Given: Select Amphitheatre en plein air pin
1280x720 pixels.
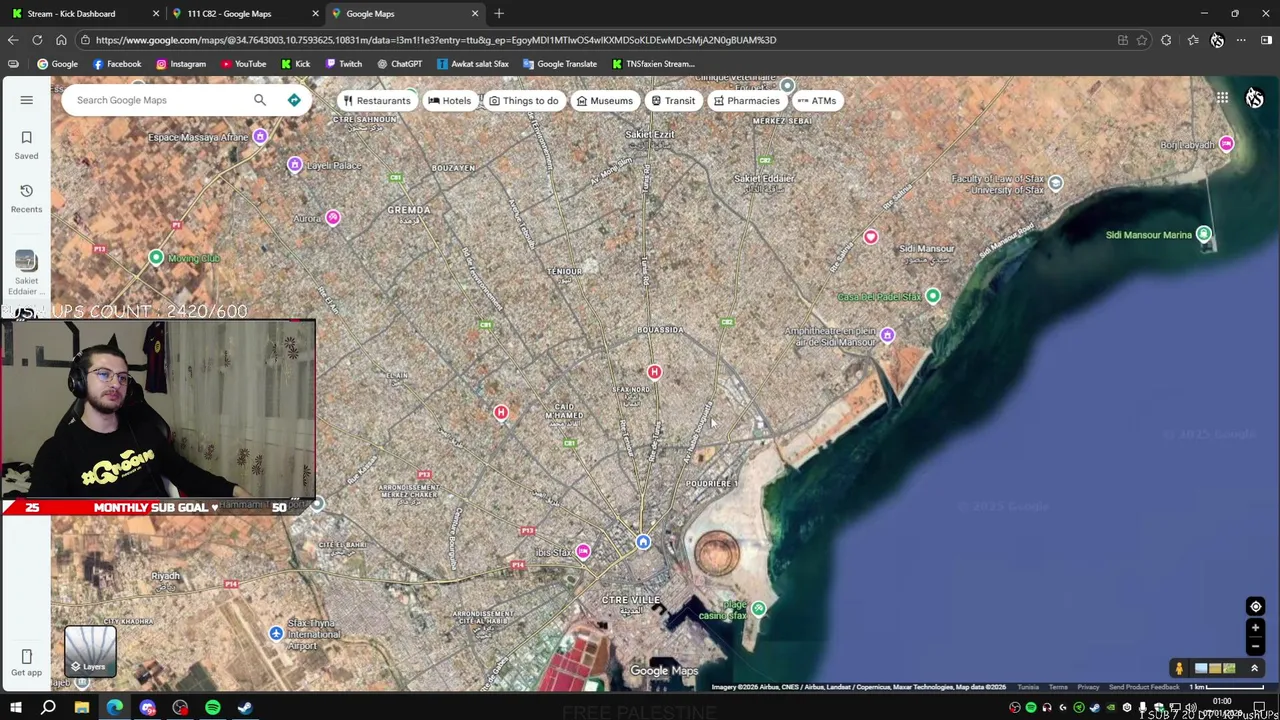Looking at the screenshot, I should 887,336.
